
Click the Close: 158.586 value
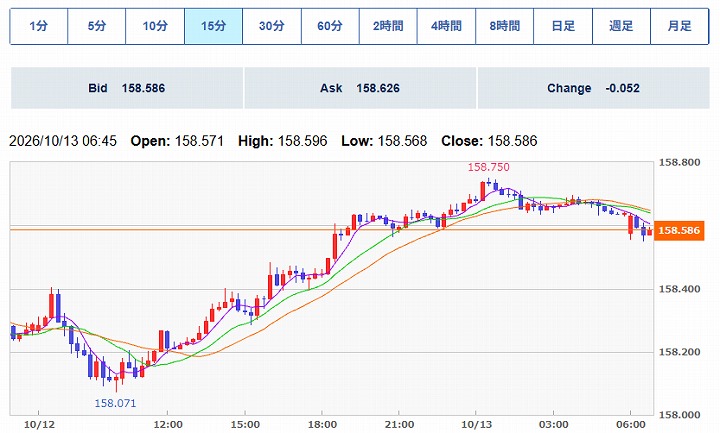coord(489,141)
